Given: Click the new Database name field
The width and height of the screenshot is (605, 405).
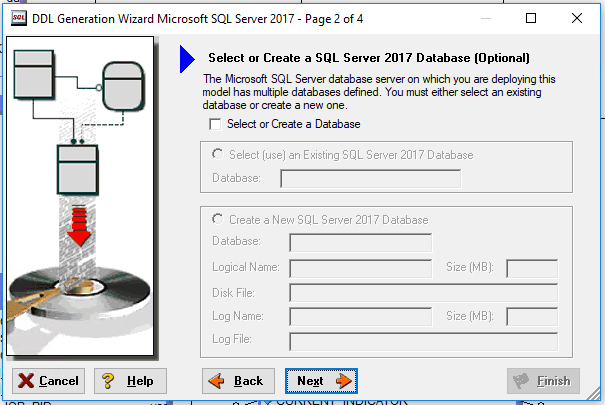Looking at the screenshot, I should 360,243.
